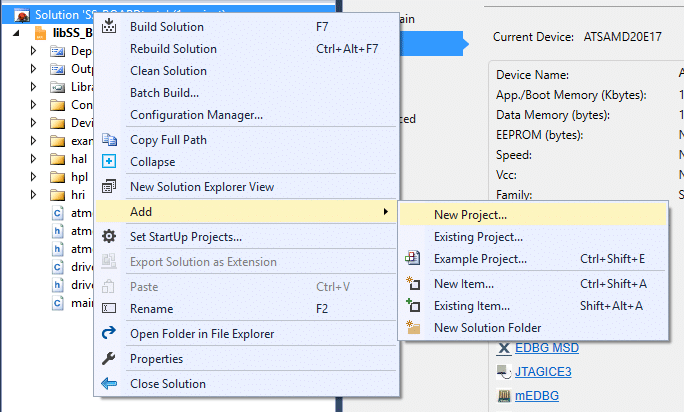The height and width of the screenshot is (412, 684).
Task: Open the mEDBG link
Action: coord(537,396)
